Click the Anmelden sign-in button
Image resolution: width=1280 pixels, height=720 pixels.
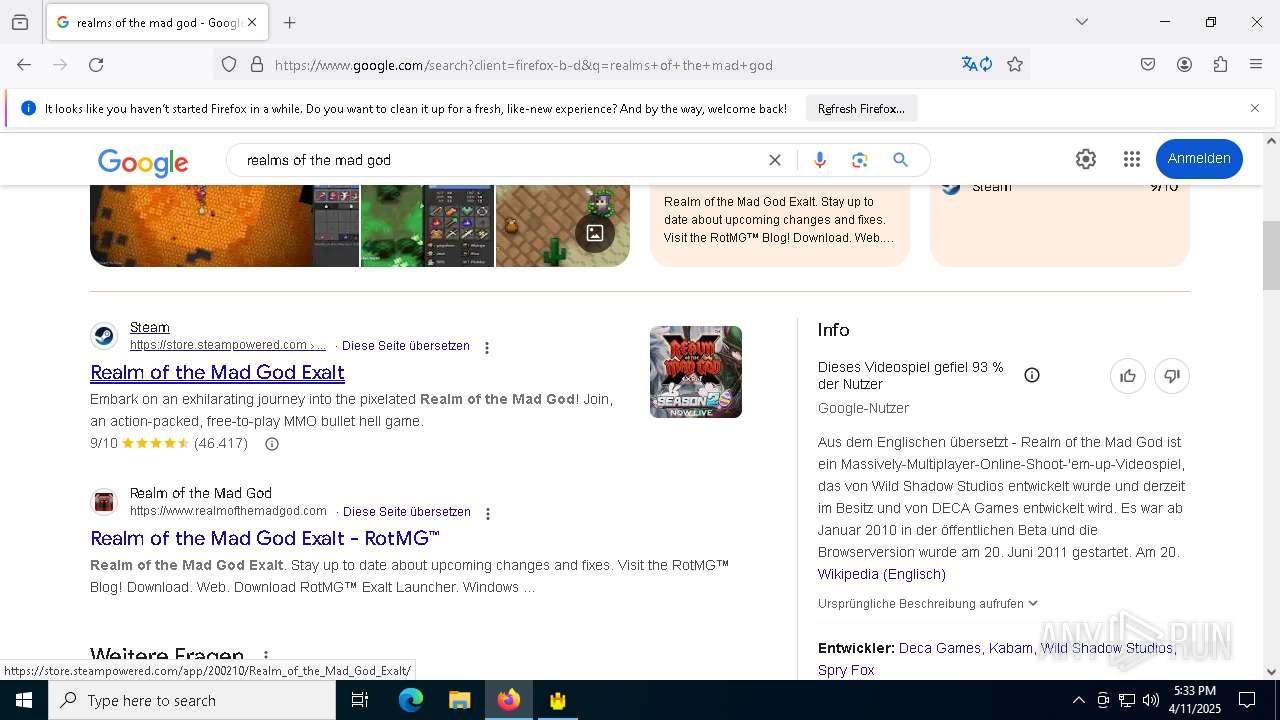pos(1199,159)
